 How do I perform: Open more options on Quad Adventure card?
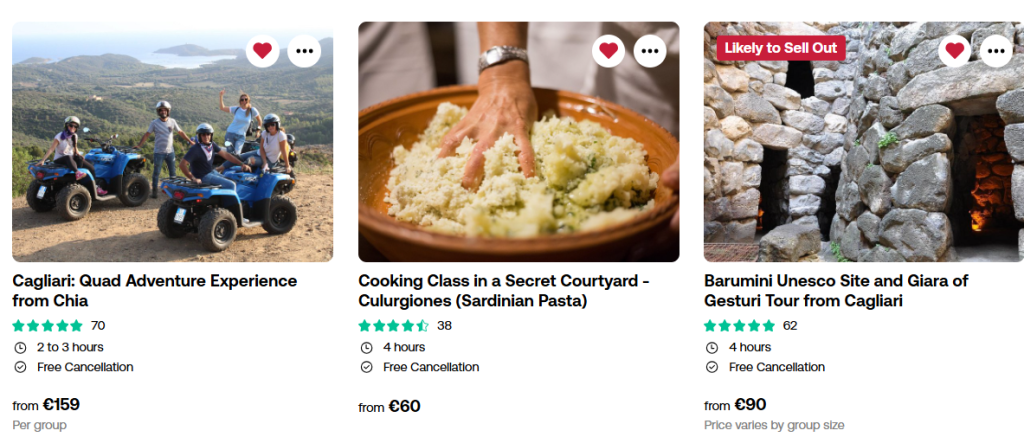[304, 50]
